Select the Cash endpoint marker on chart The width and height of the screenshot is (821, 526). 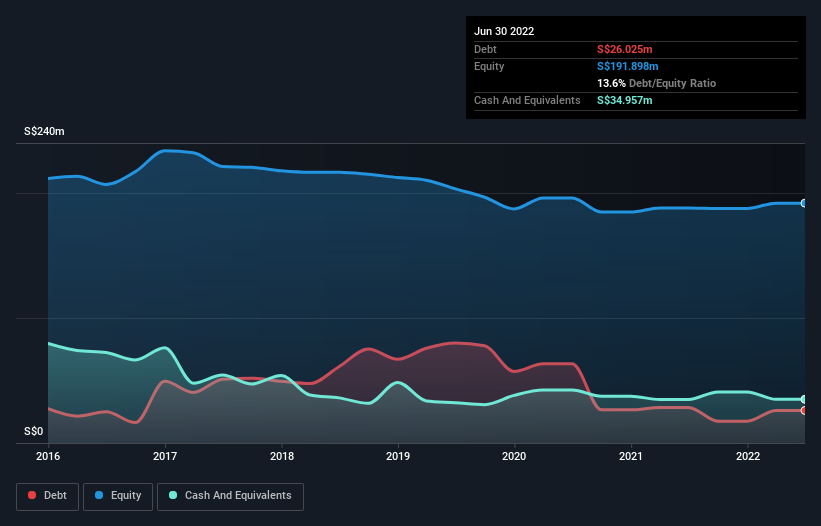[804, 399]
